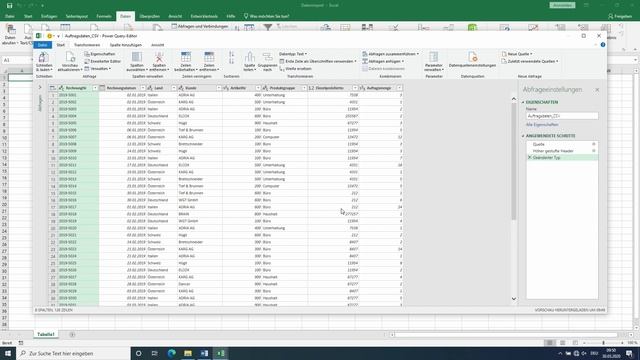This screenshot has width=640, height=360.
Task: Click Zeilen beibehalten icon
Action: [x=186, y=57]
